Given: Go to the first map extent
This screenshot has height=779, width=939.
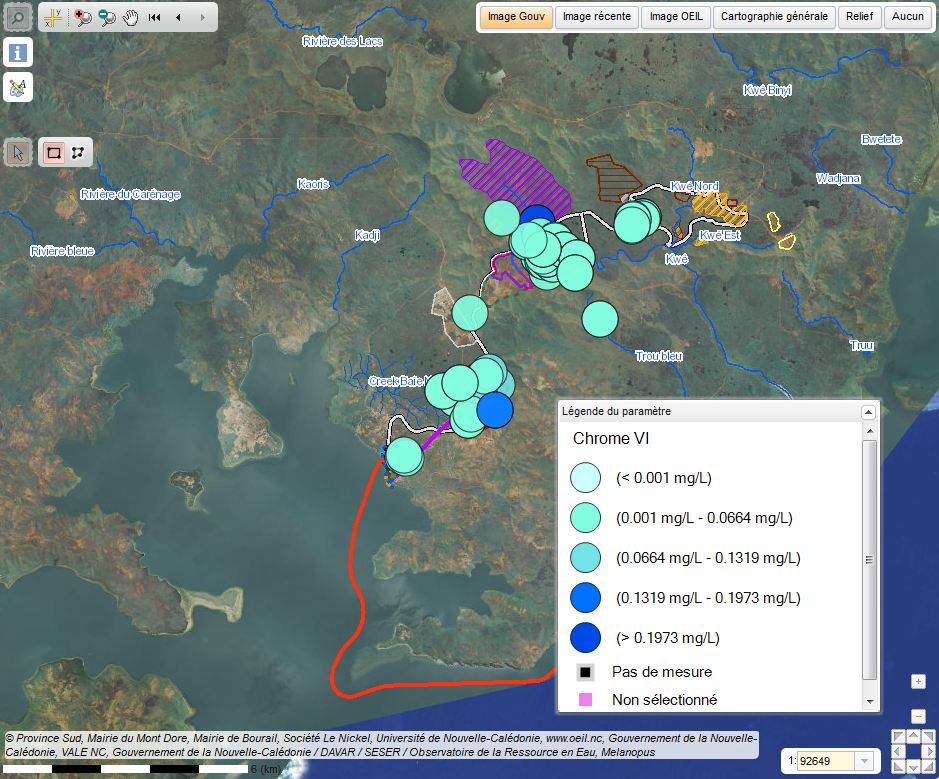Looking at the screenshot, I should coord(155,17).
